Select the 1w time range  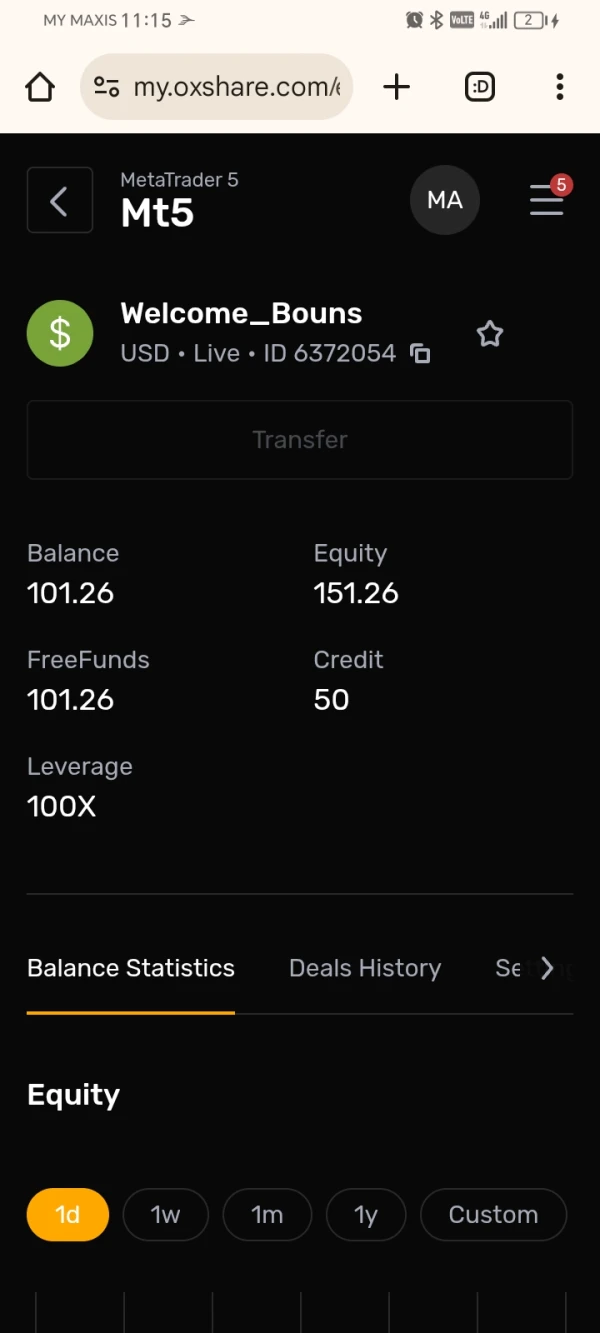pos(165,1215)
